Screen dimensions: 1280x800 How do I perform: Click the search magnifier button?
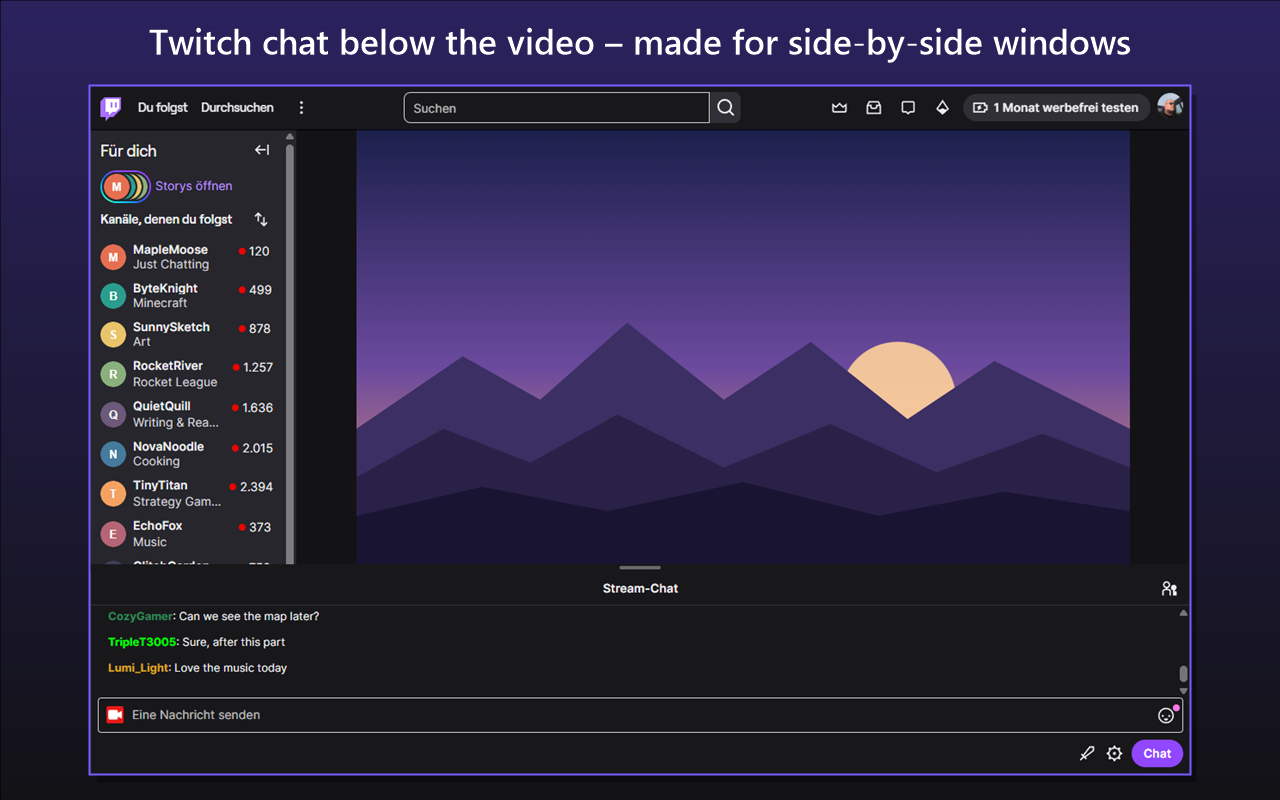click(x=726, y=108)
